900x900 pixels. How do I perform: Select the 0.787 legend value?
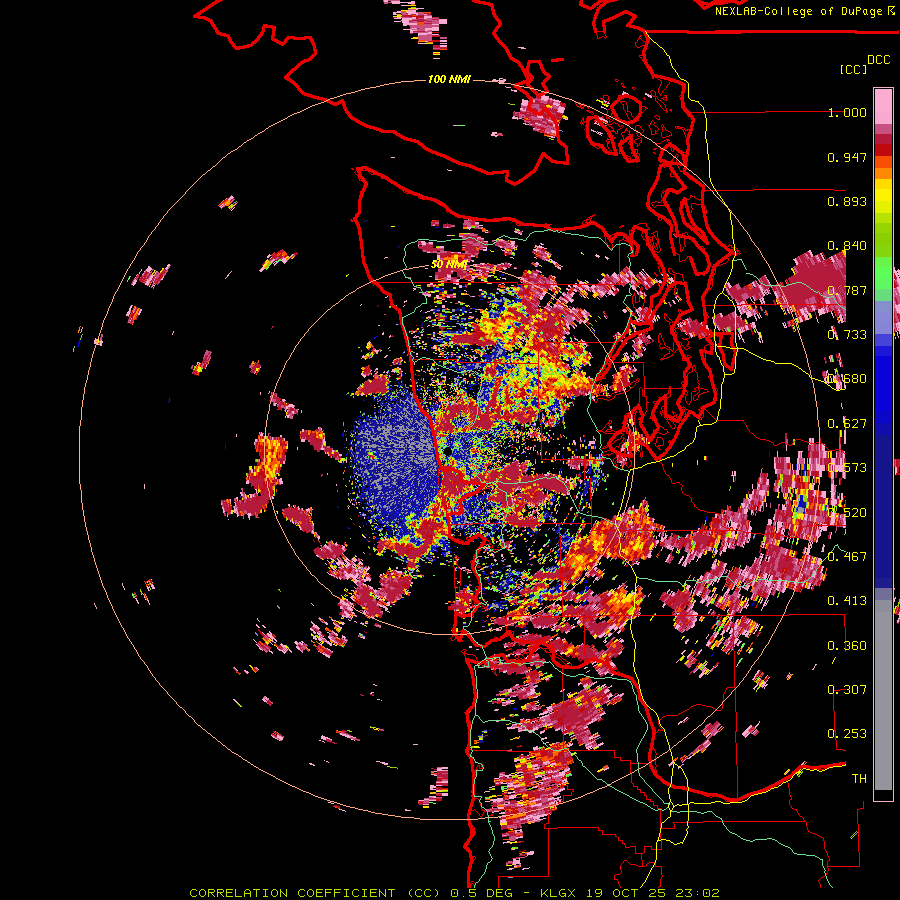tap(847, 290)
